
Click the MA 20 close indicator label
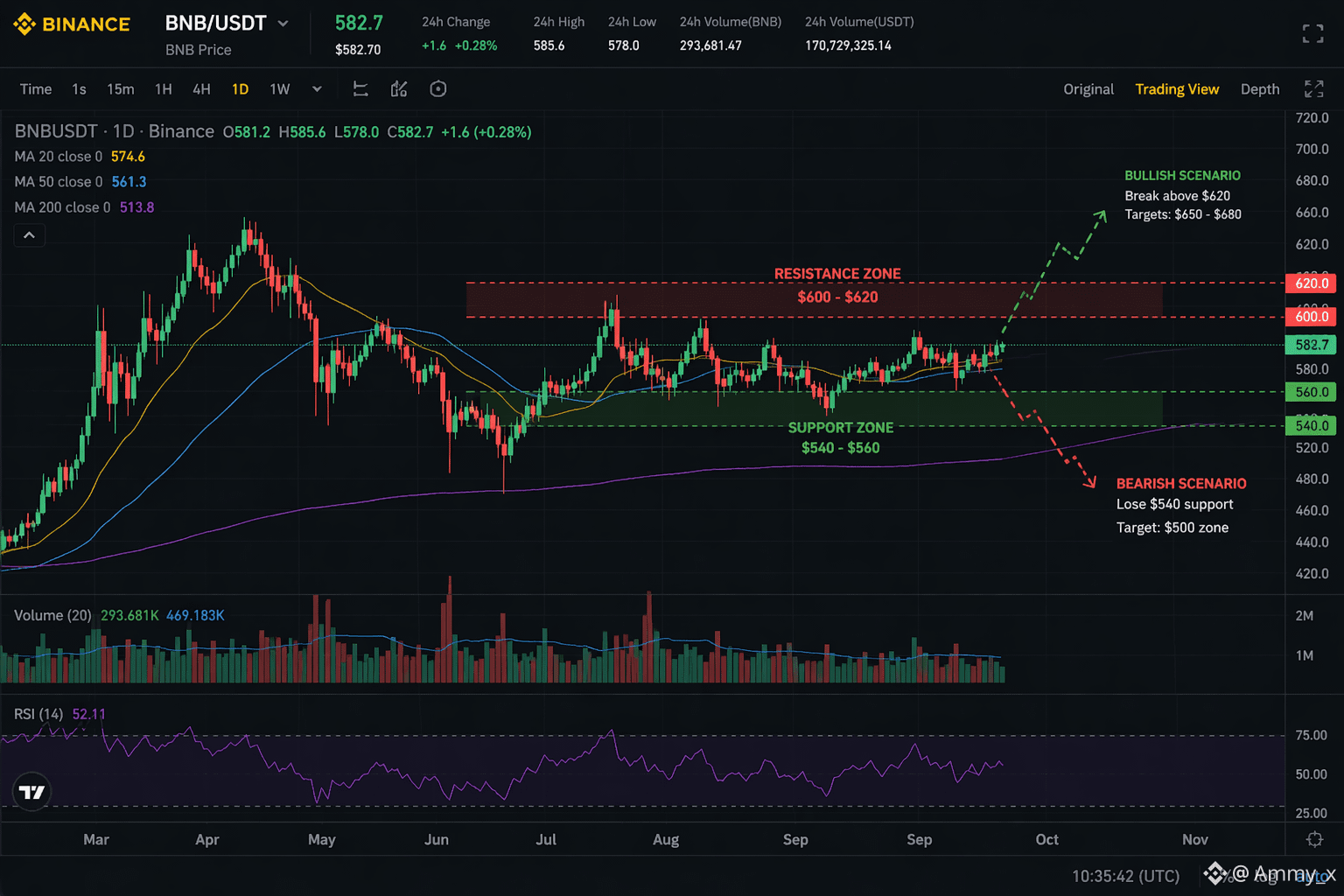[x=58, y=157]
